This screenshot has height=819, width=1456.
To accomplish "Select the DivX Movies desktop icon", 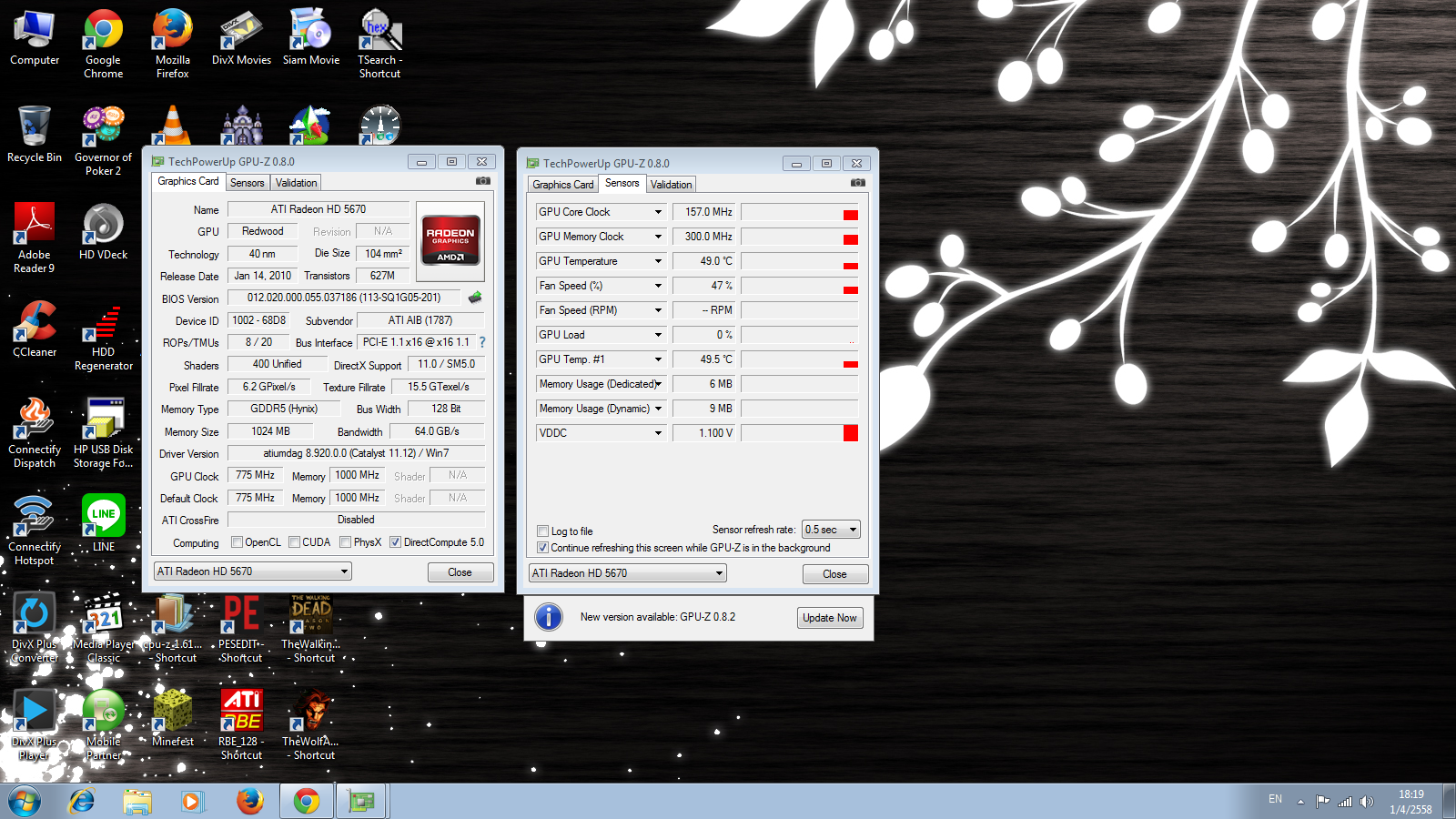I will (x=241, y=38).
